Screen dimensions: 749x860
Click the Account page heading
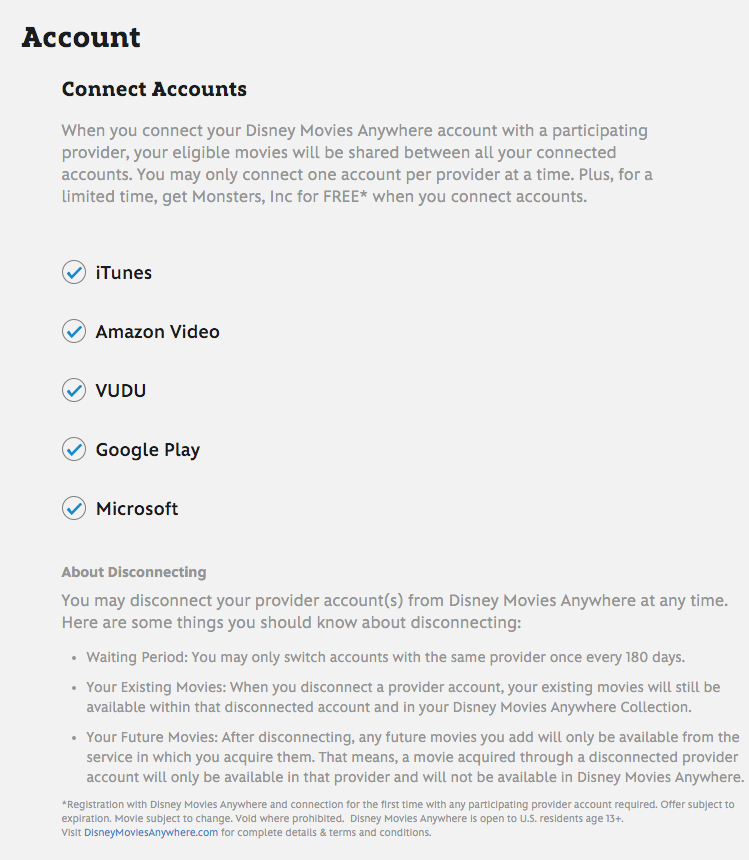[81, 38]
